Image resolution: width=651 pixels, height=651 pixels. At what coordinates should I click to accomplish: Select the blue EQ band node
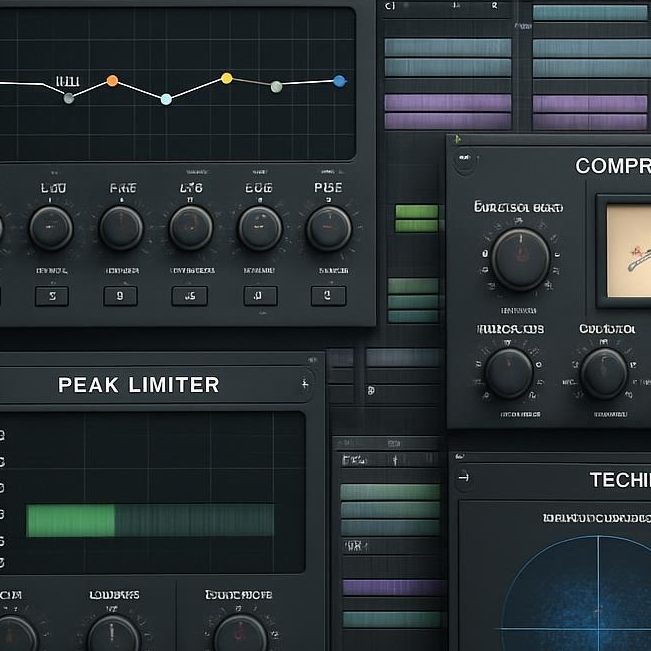click(339, 81)
